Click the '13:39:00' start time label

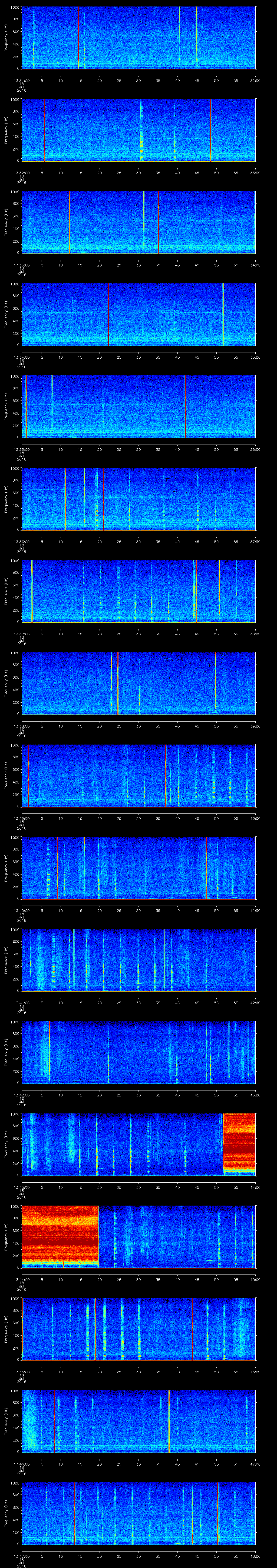(x=22, y=818)
